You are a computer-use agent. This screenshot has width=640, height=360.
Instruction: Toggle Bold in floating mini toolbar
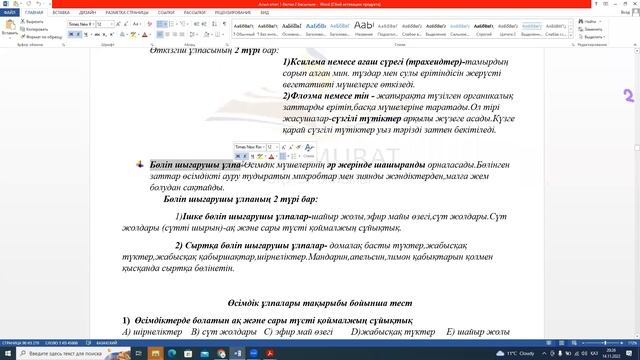tap(238, 156)
